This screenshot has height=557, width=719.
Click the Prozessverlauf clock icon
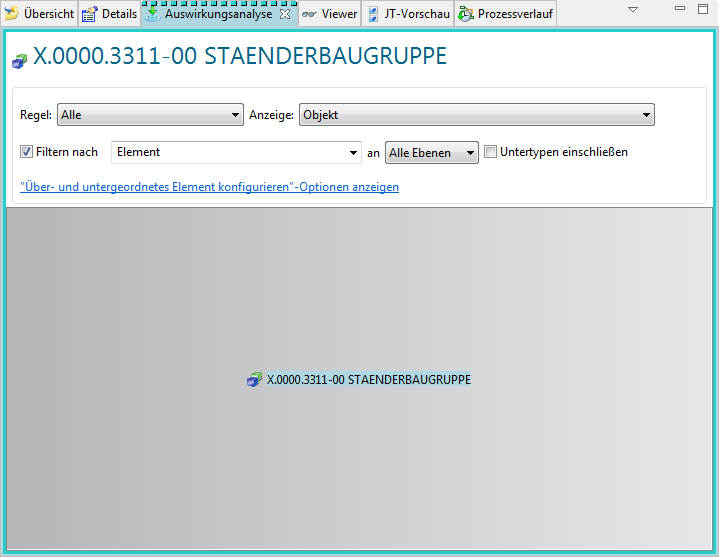click(466, 14)
